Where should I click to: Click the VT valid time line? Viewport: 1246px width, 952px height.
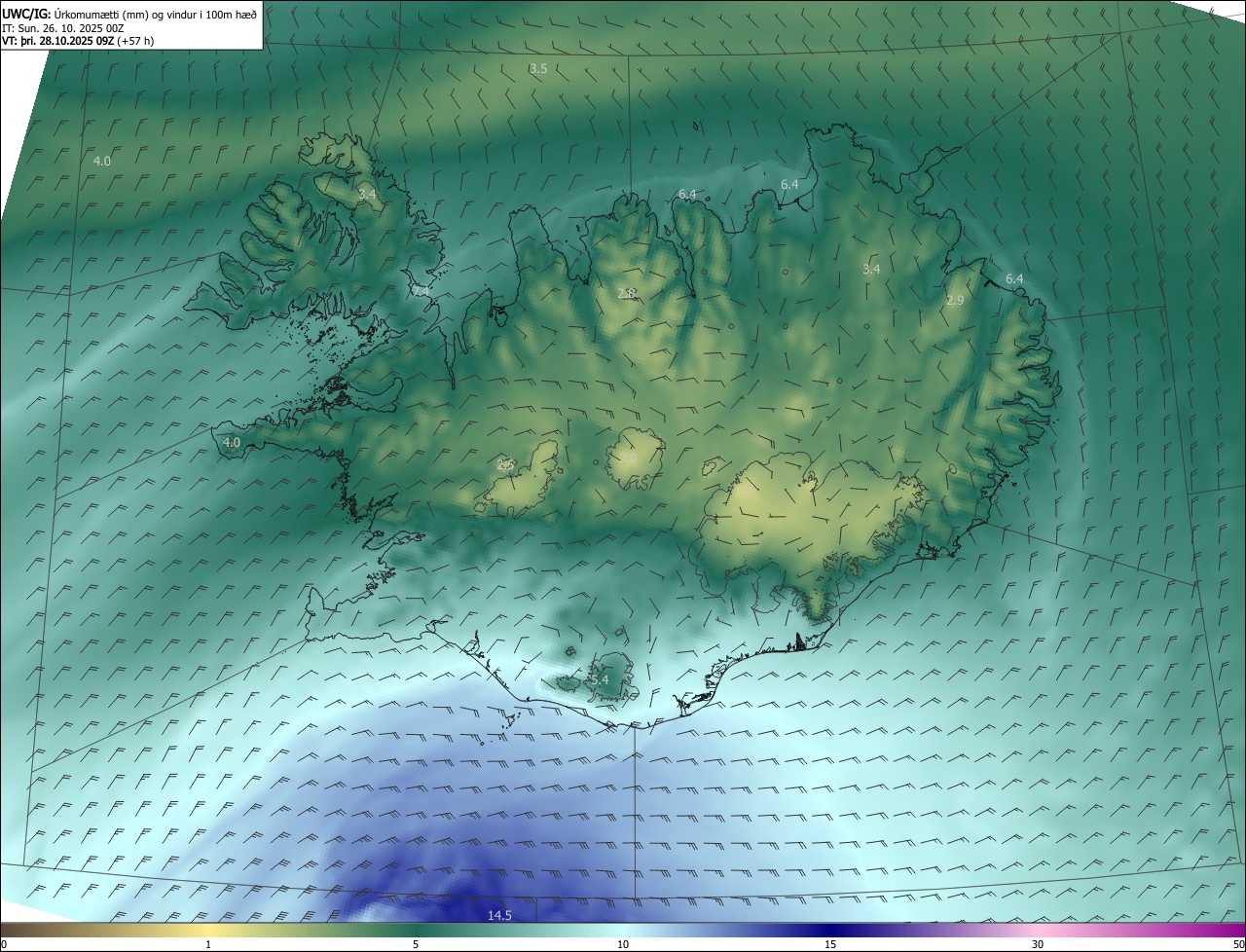pyautogui.click(x=77, y=41)
